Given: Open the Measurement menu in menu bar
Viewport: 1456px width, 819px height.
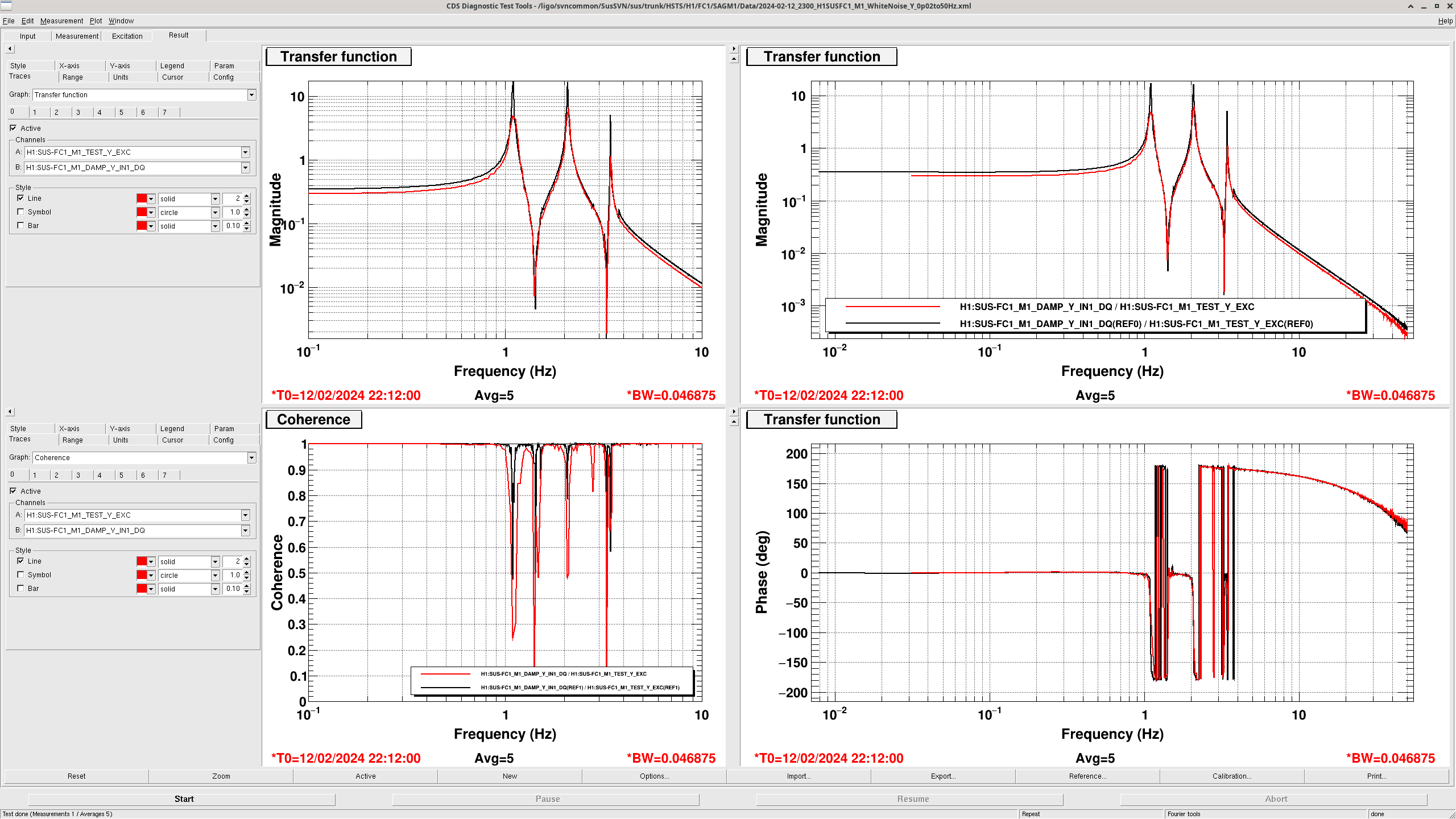Looking at the screenshot, I should (x=61, y=20).
